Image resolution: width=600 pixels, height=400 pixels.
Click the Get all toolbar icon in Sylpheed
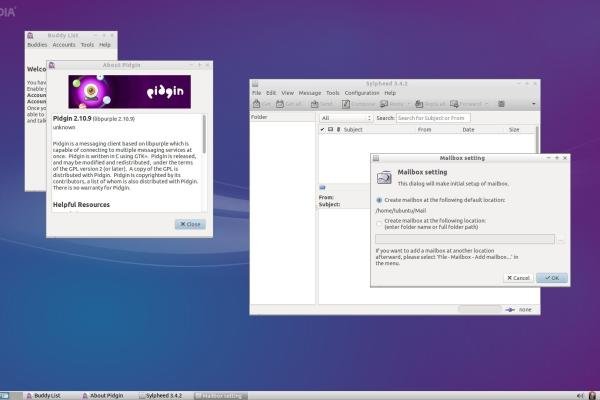coord(280,104)
